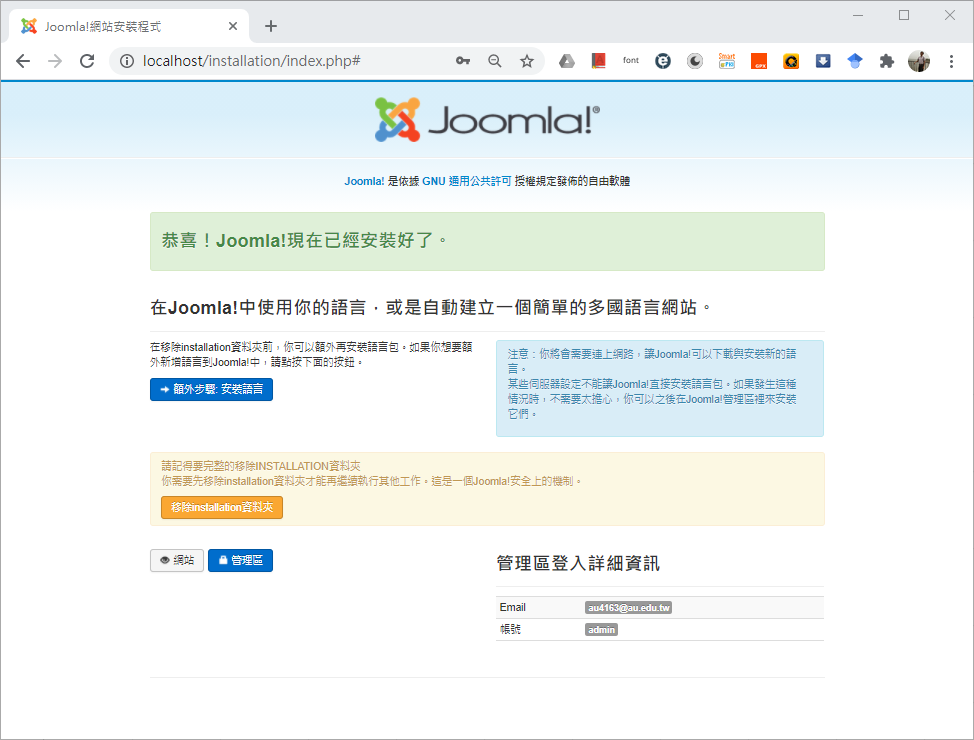This screenshot has width=974, height=740.
Task: Click the blue 注意 network notice box
Action: click(660, 388)
